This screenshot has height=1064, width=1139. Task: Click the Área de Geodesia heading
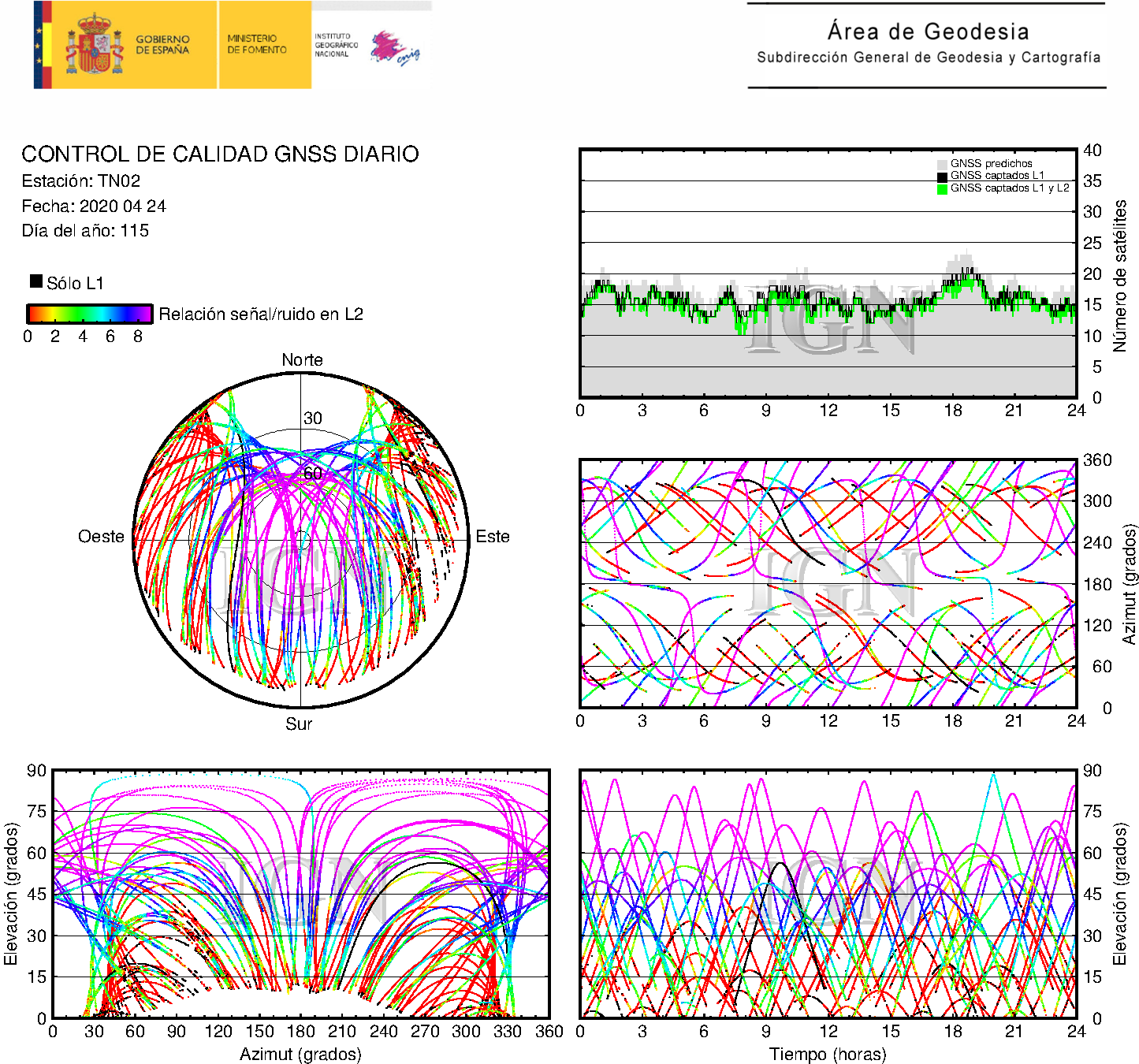928,32
